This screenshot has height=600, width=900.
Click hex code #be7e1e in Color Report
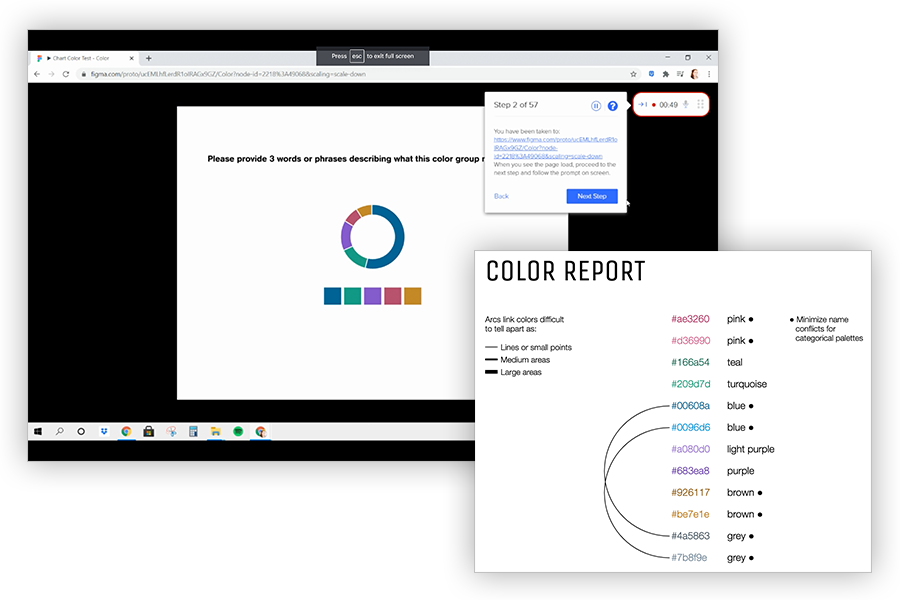click(690, 514)
